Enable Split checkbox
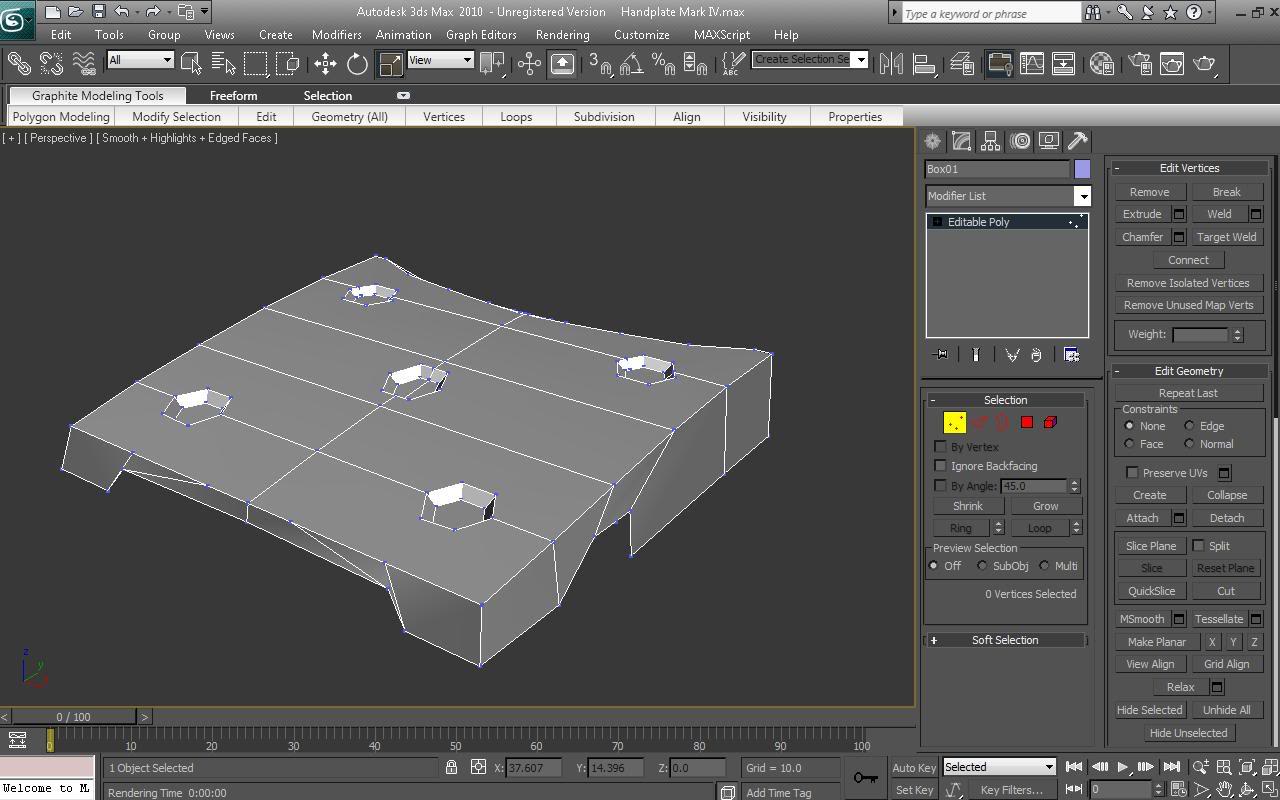 pyautogui.click(x=1198, y=546)
